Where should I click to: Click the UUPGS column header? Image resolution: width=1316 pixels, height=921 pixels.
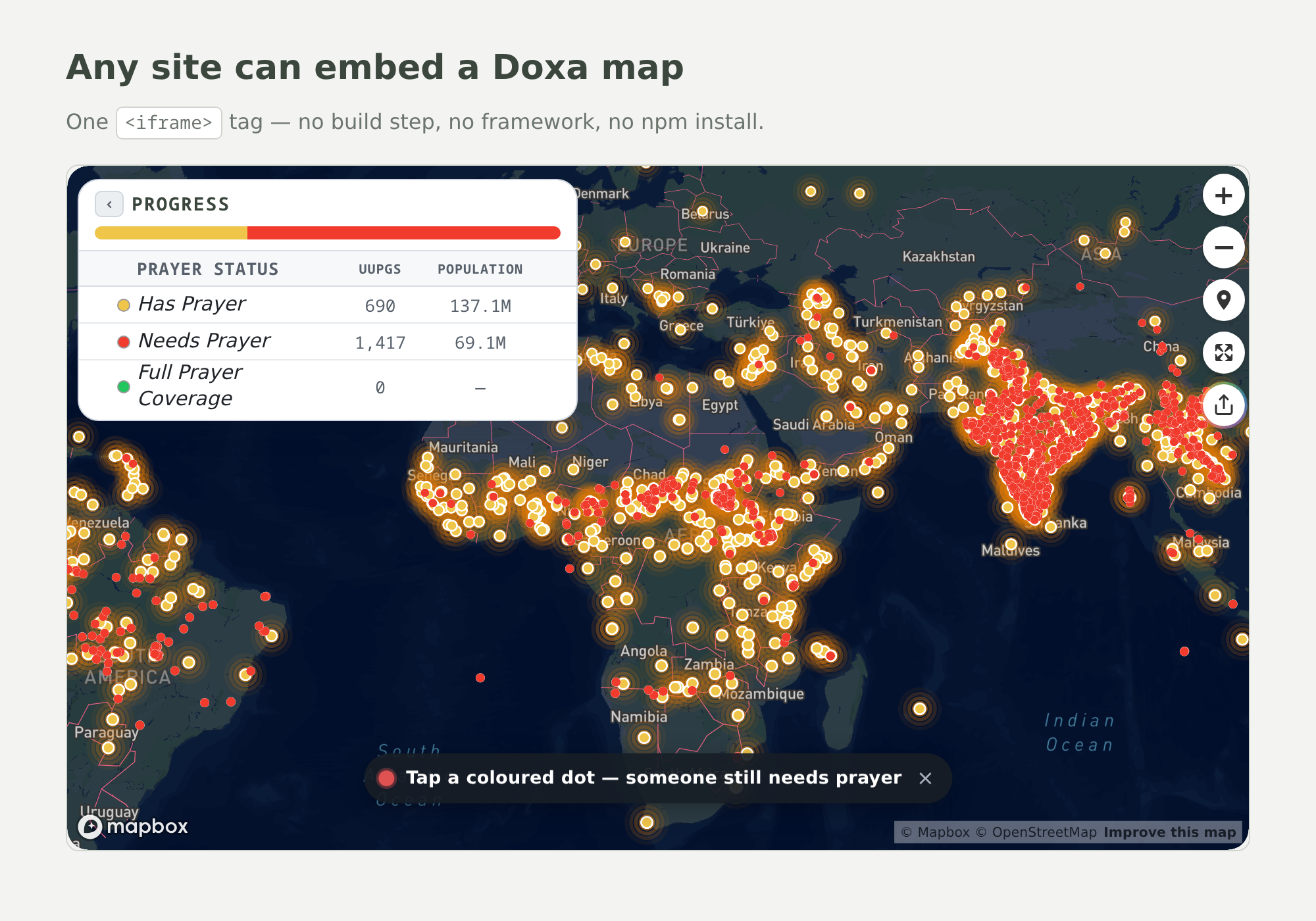380,269
